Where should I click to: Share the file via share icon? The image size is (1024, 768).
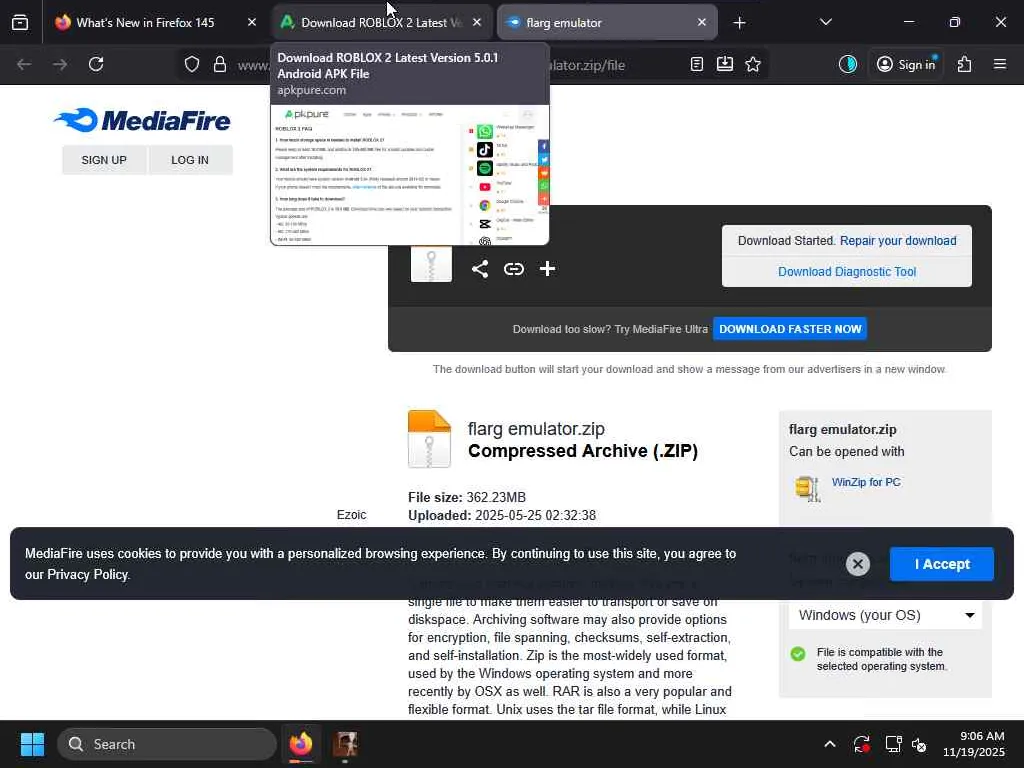[480, 269]
